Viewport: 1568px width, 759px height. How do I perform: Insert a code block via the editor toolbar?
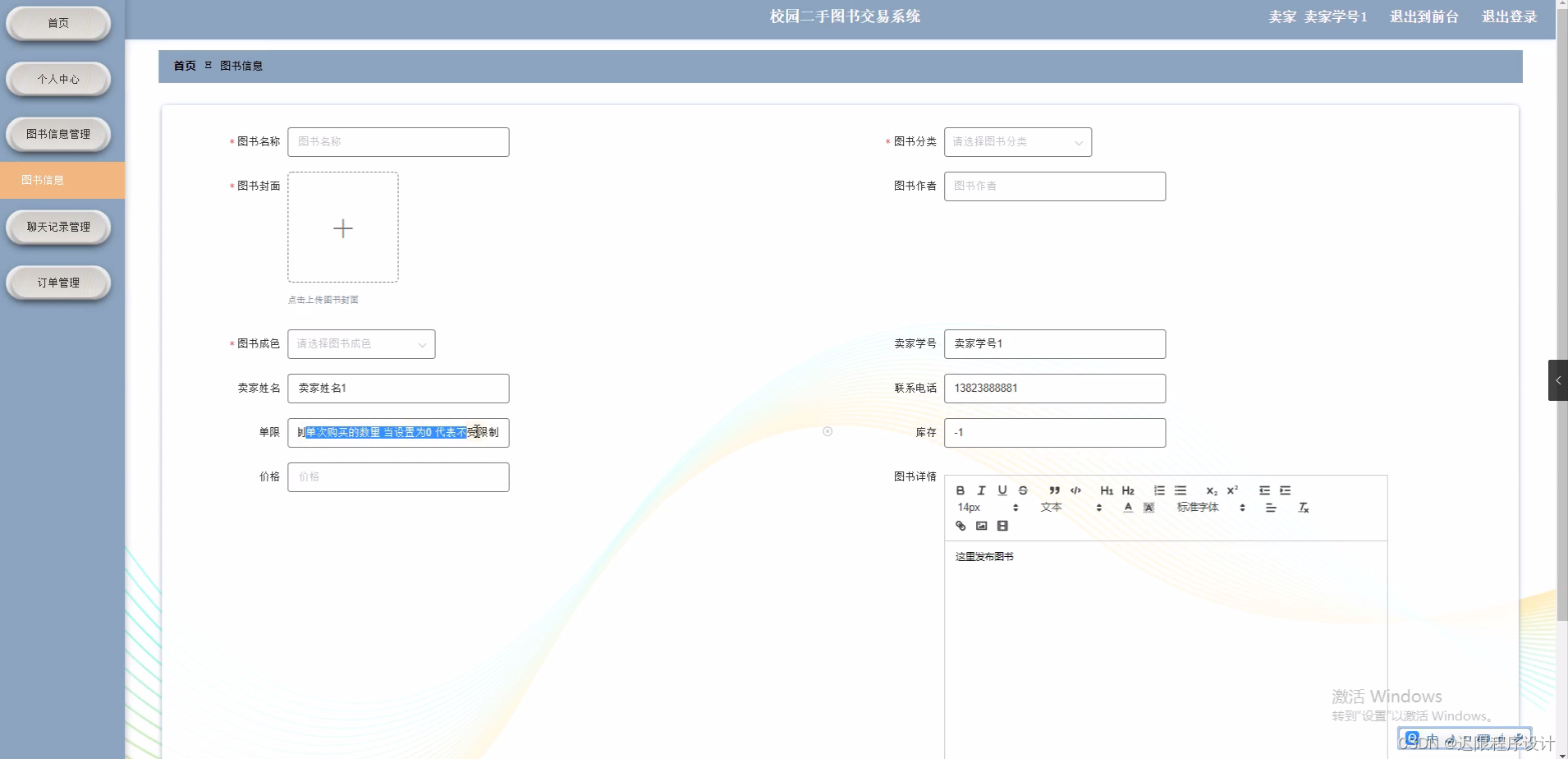(1077, 490)
